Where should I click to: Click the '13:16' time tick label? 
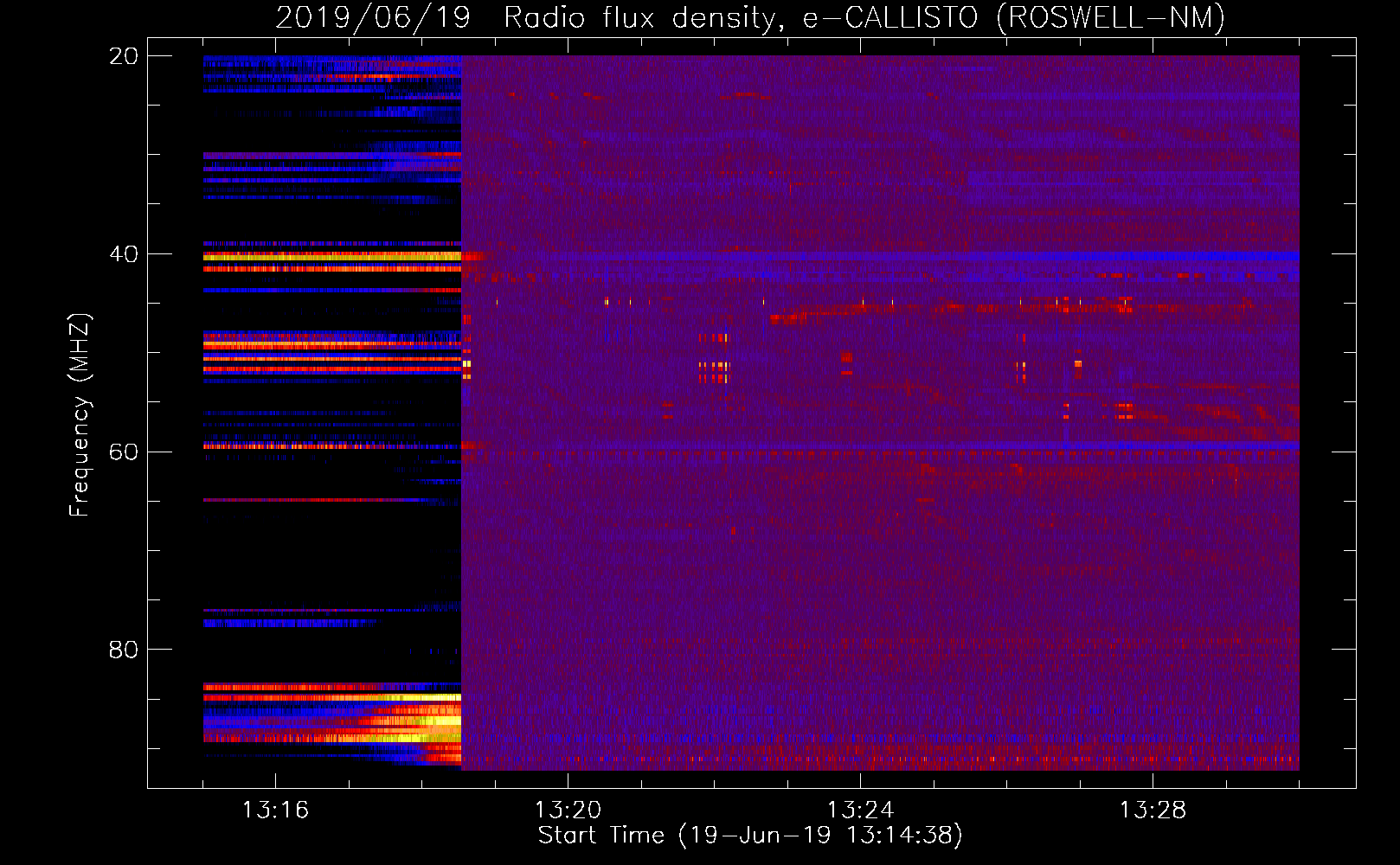(275, 811)
